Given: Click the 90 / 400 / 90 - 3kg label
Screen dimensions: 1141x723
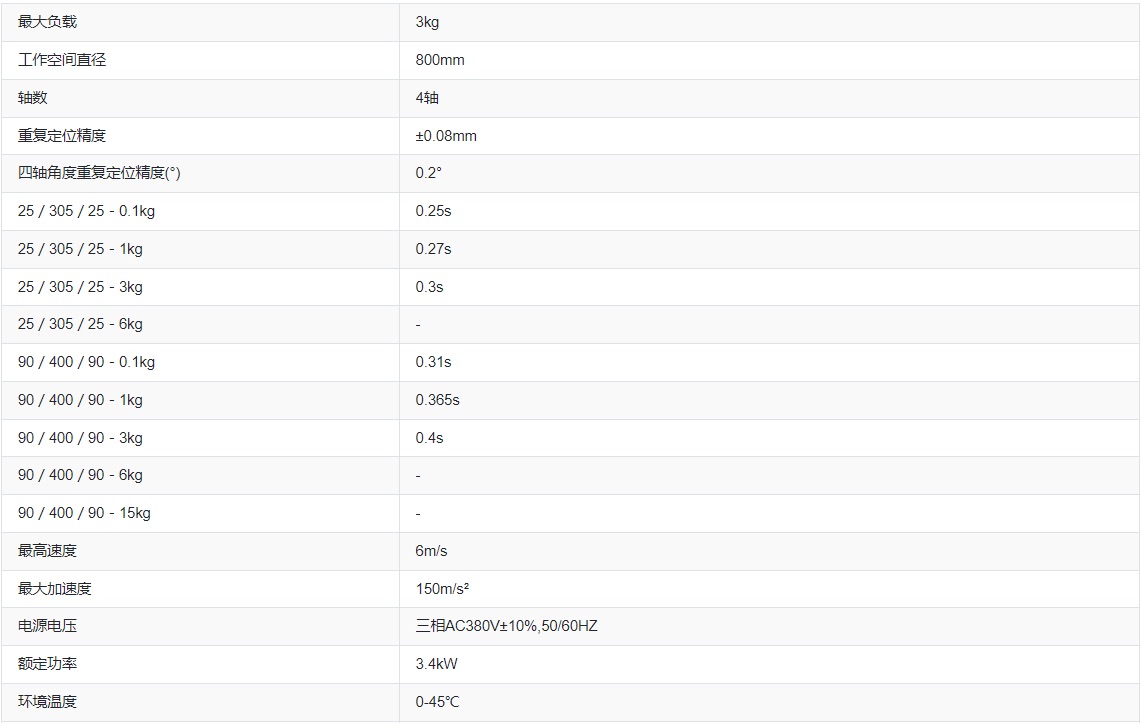Looking at the screenshot, I should (x=80, y=438).
